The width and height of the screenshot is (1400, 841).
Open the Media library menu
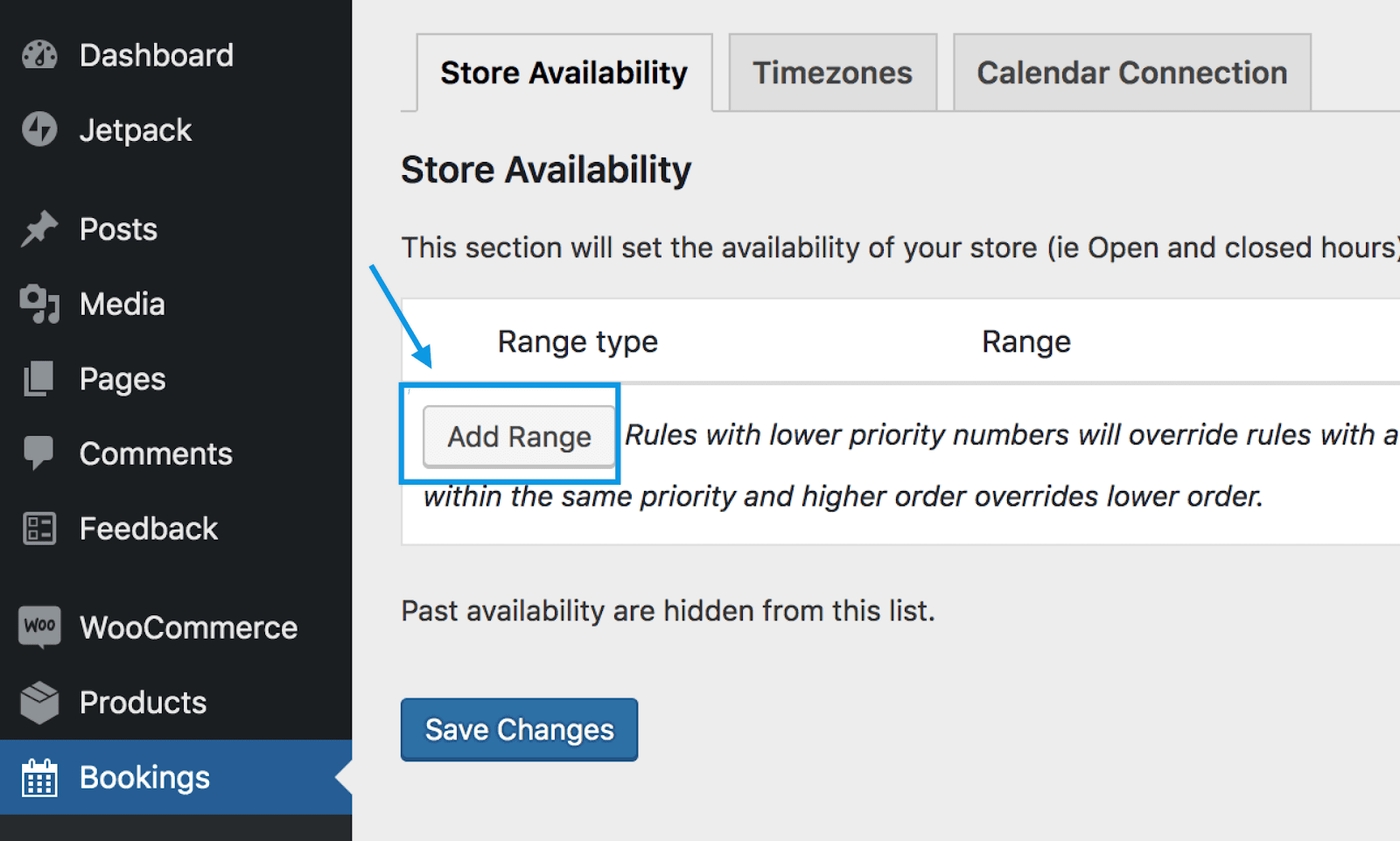click(x=122, y=304)
